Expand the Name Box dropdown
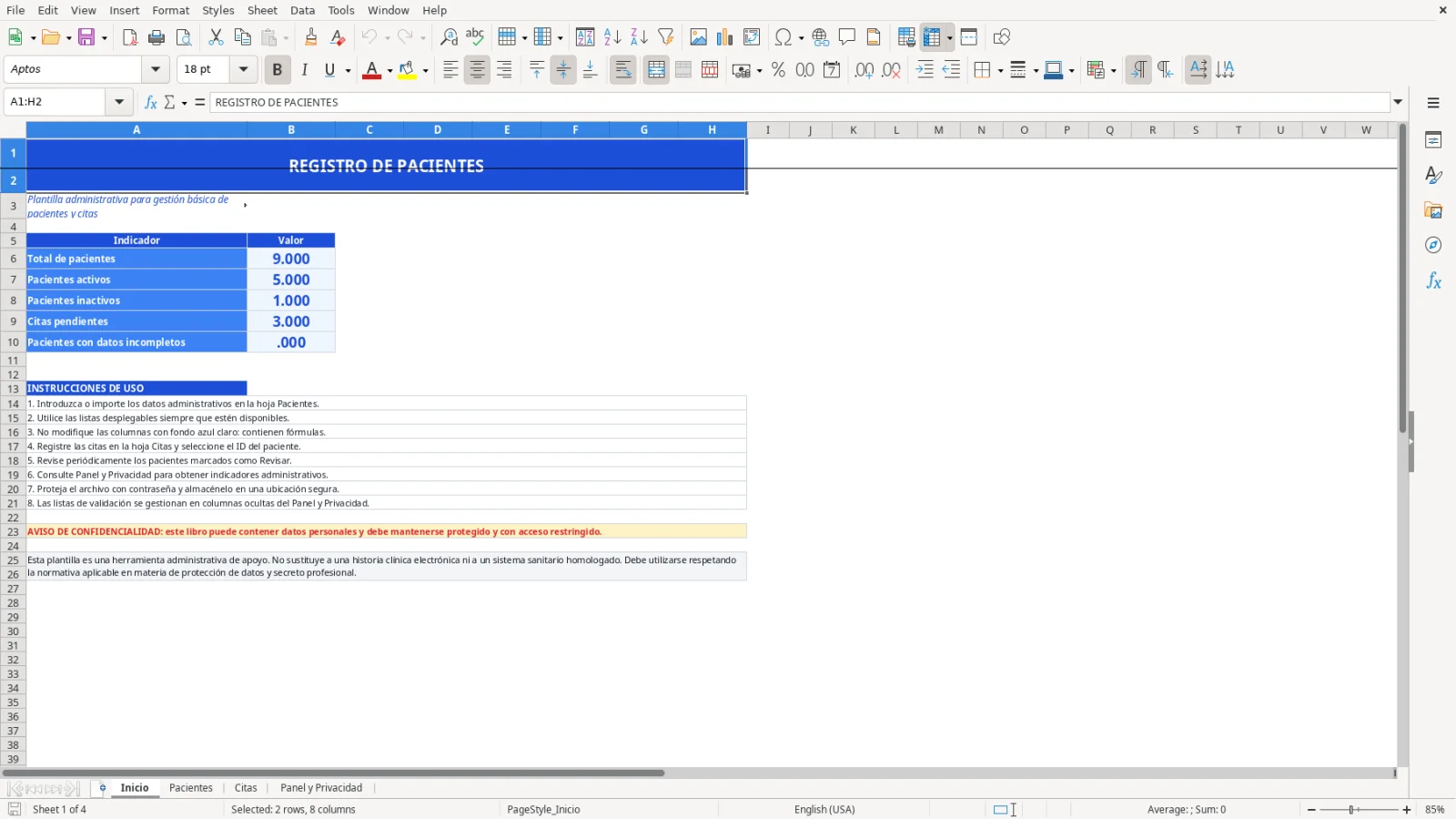1456x819 pixels. [x=119, y=102]
